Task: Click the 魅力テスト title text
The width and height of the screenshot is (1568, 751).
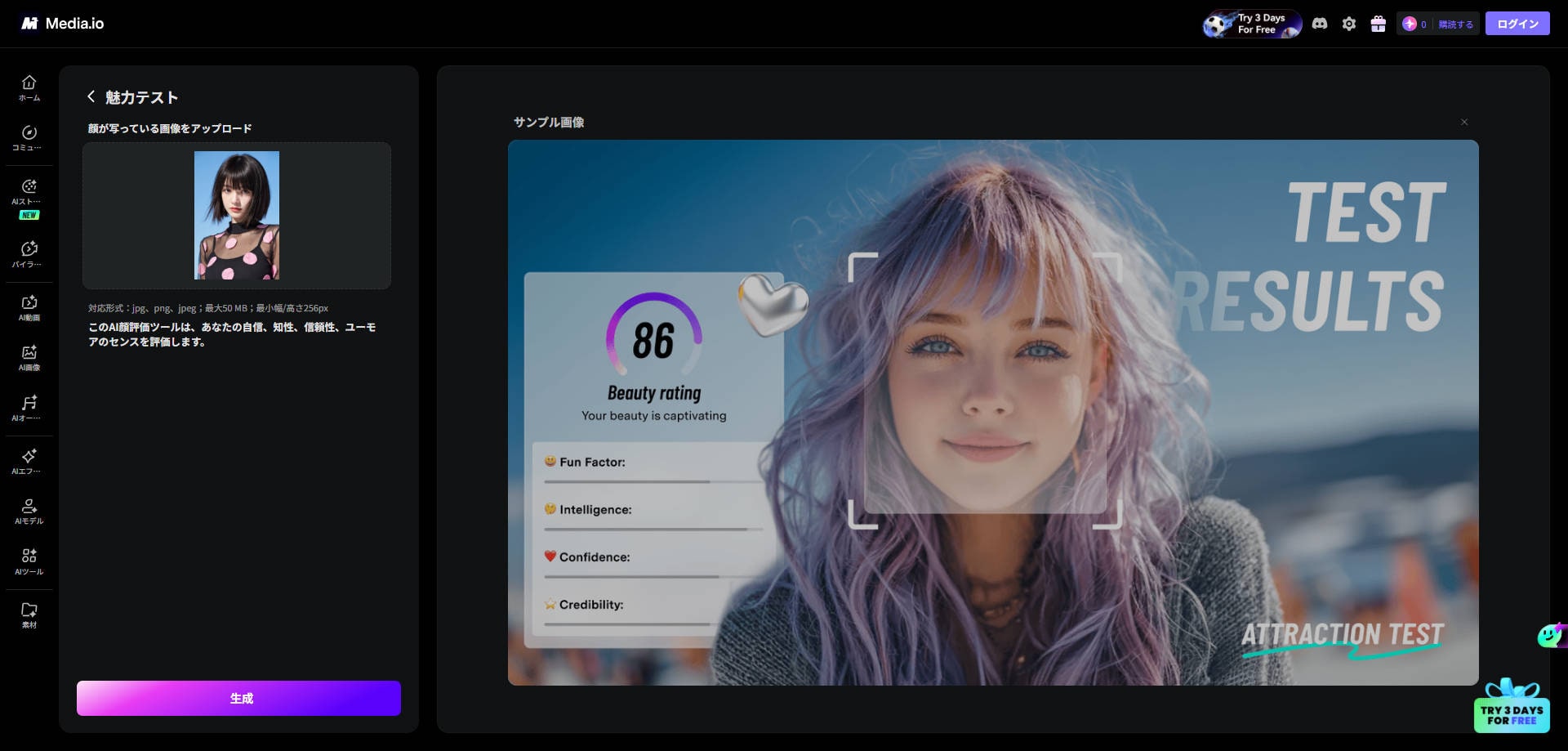Action: [141, 97]
